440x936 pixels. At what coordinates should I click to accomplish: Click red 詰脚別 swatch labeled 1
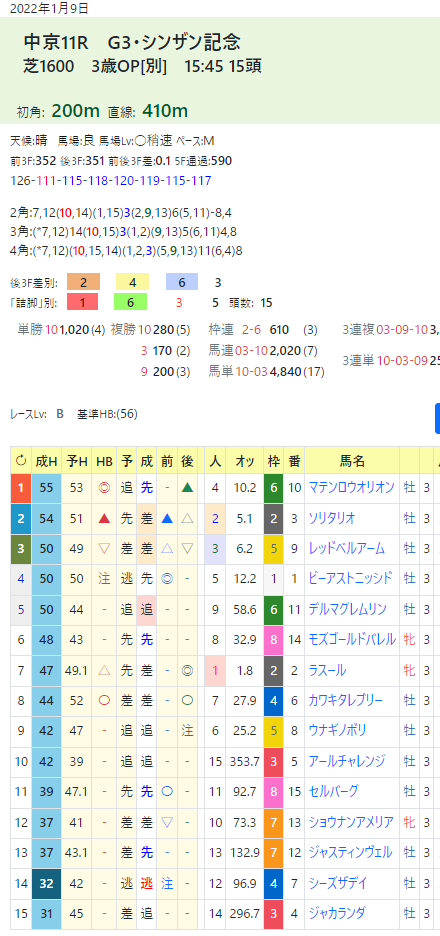point(83,302)
